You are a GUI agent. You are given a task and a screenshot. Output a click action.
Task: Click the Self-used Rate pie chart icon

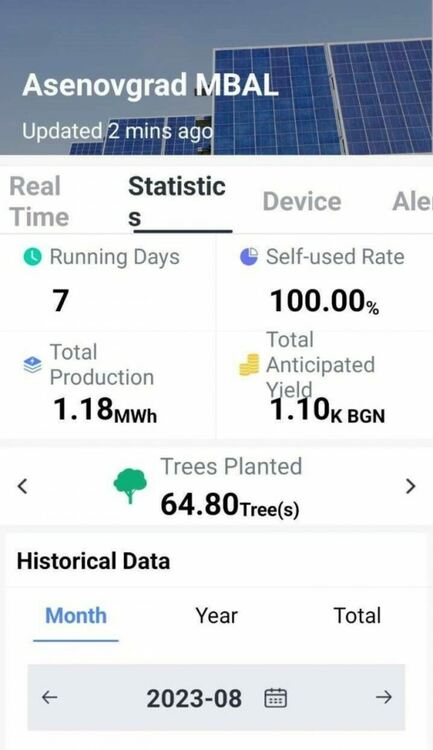[x=249, y=256]
